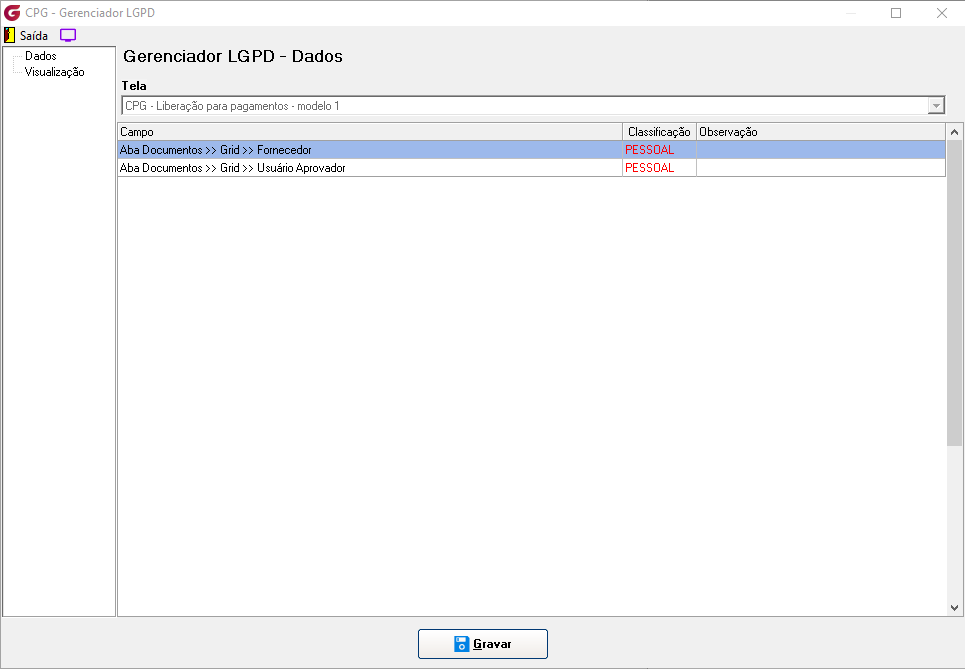This screenshot has width=965, height=669.
Task: Click the scrollbar down arrow
Action: point(955,607)
